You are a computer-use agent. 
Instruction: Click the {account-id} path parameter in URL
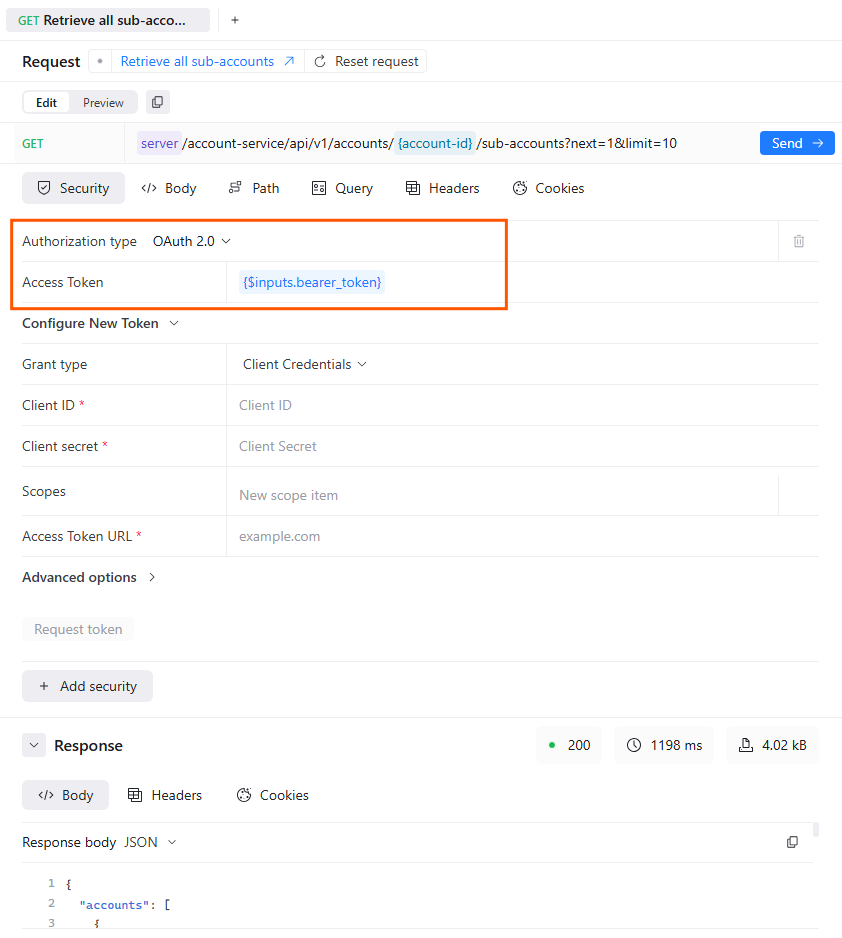pos(435,144)
